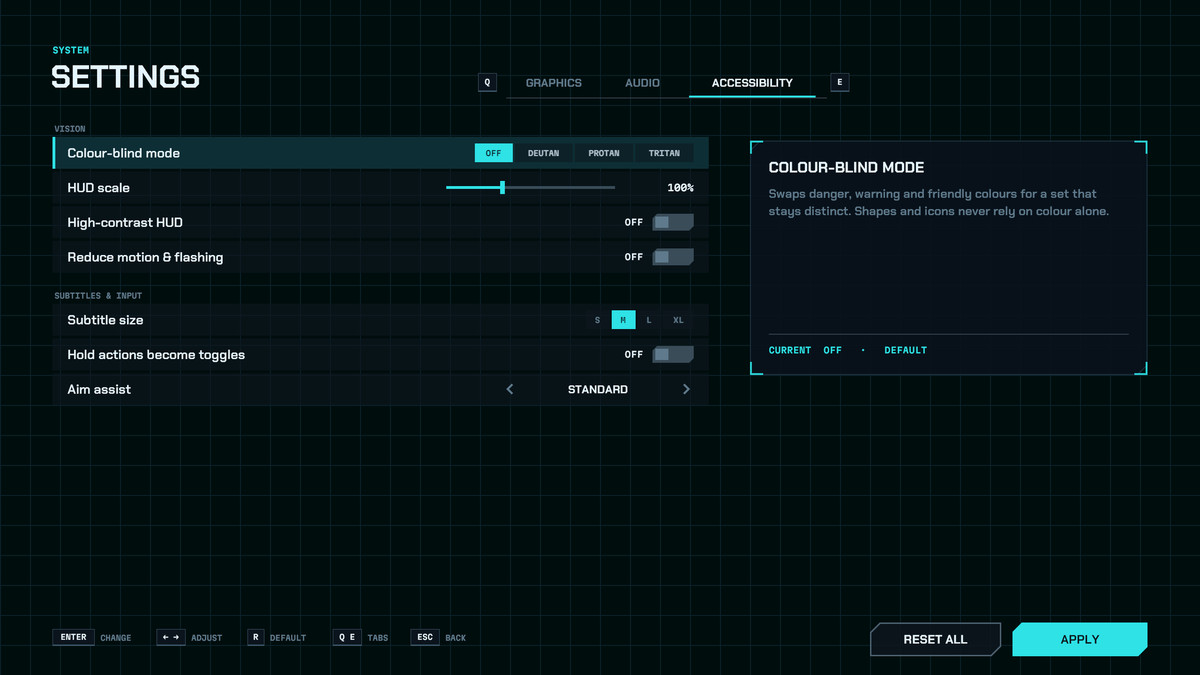Click the unfilled part of HUD scale track
Viewport: 1200px width, 675px height.
pyautogui.click(x=560, y=187)
